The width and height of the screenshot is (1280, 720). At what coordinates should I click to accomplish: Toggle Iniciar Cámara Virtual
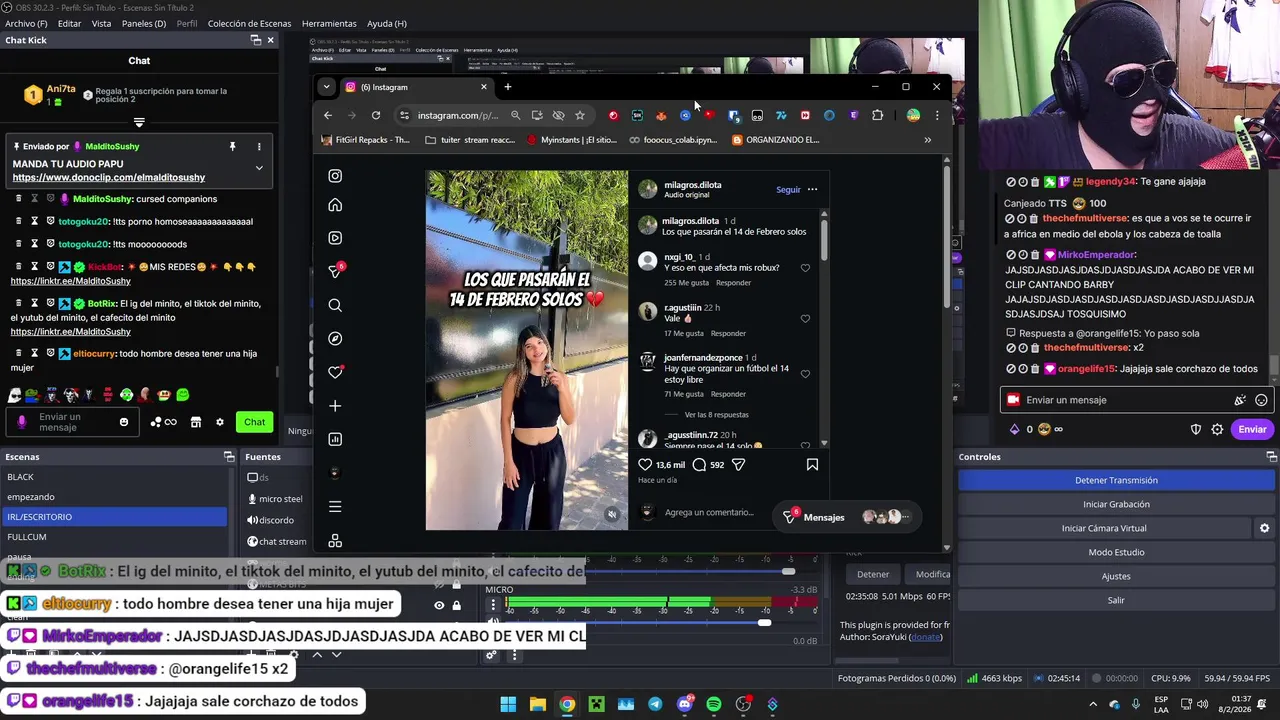(x=1104, y=528)
